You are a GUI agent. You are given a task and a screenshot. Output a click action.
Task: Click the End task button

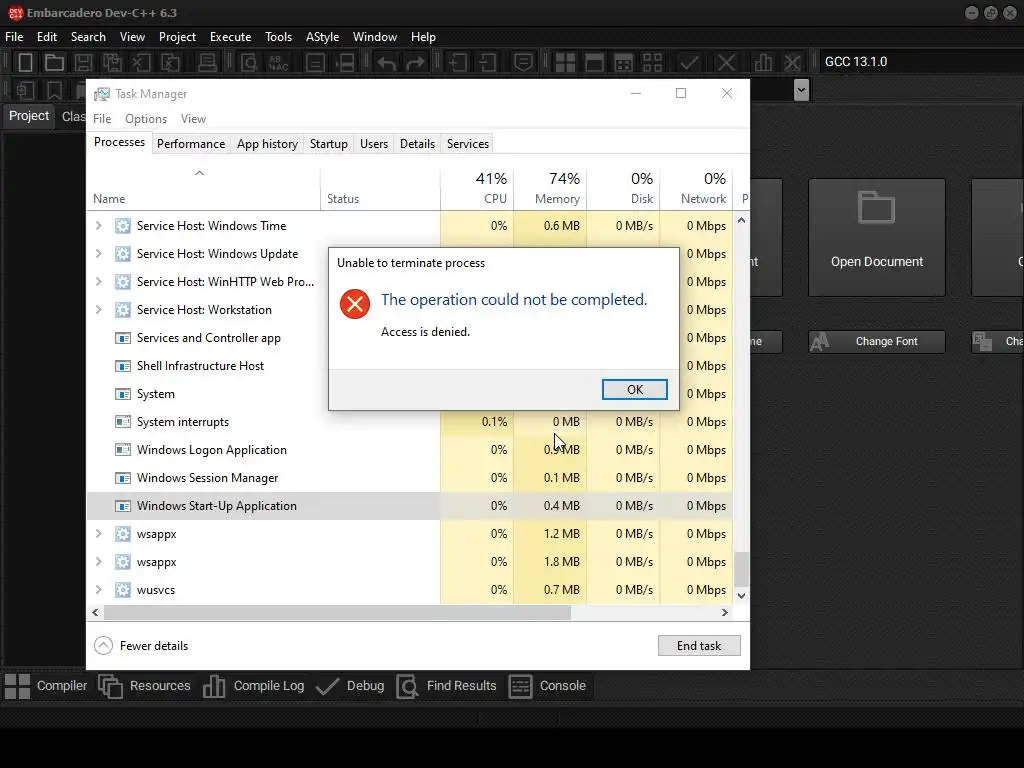(699, 646)
